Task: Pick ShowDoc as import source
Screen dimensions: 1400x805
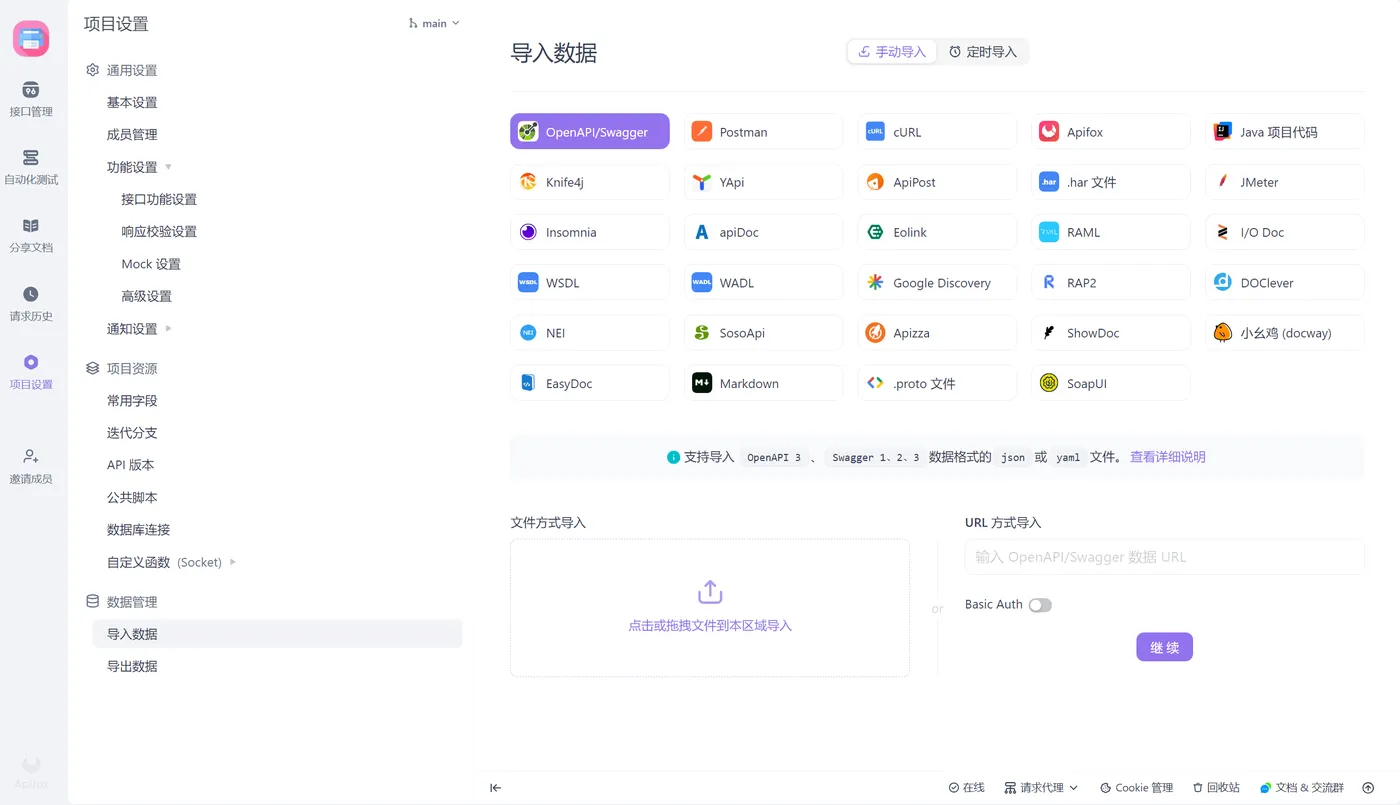Action: point(1111,333)
